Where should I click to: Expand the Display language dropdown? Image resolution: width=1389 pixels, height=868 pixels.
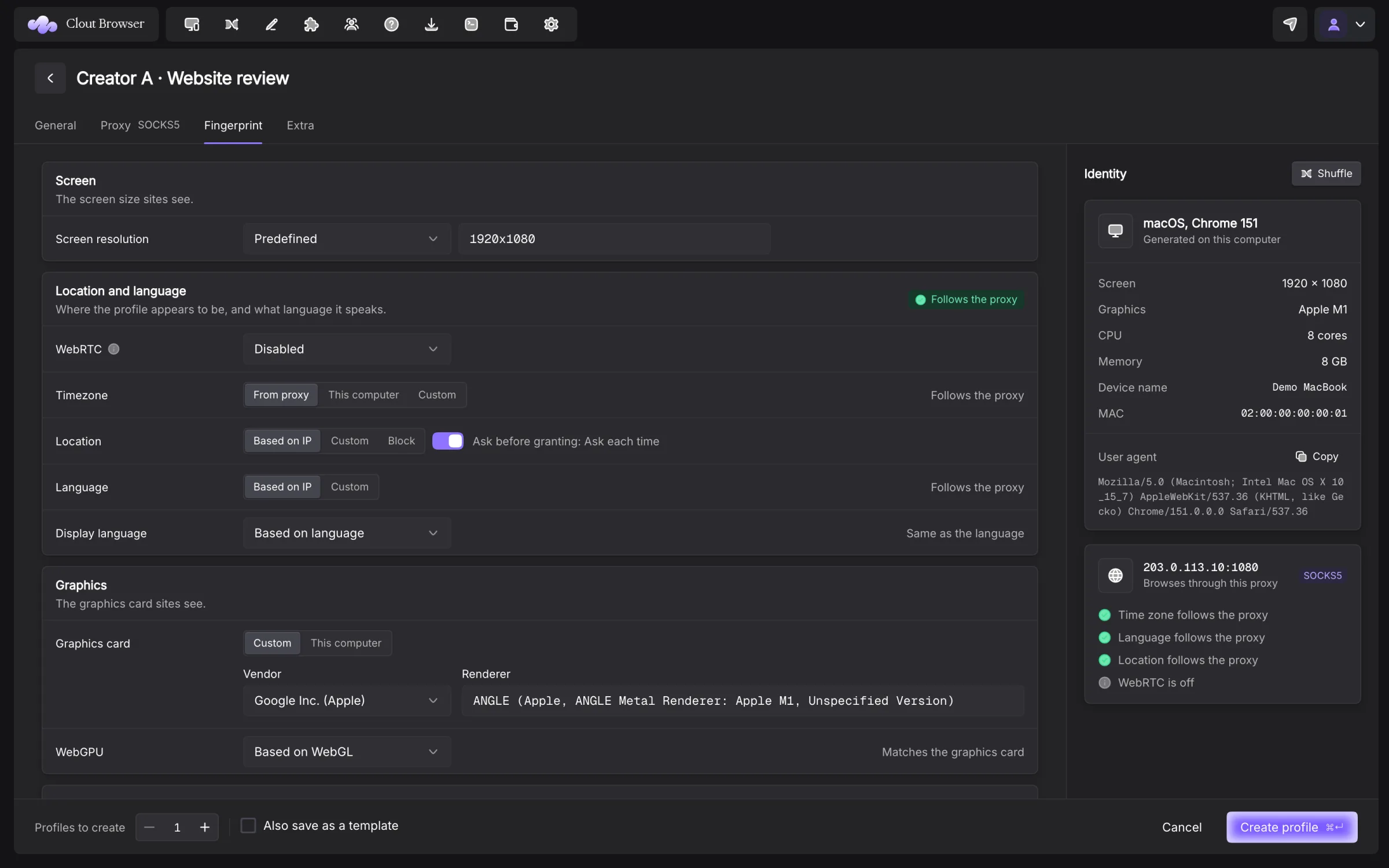(347, 533)
